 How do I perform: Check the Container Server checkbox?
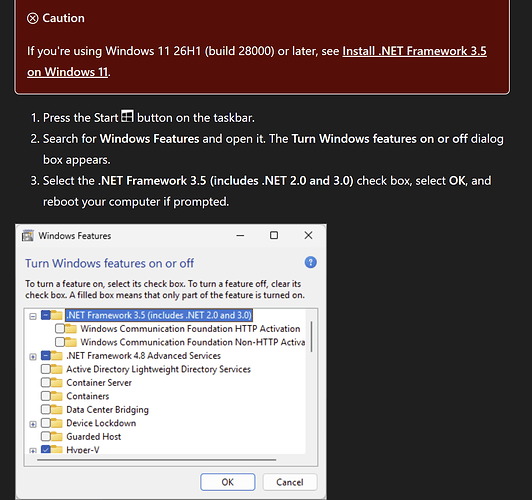[46, 383]
